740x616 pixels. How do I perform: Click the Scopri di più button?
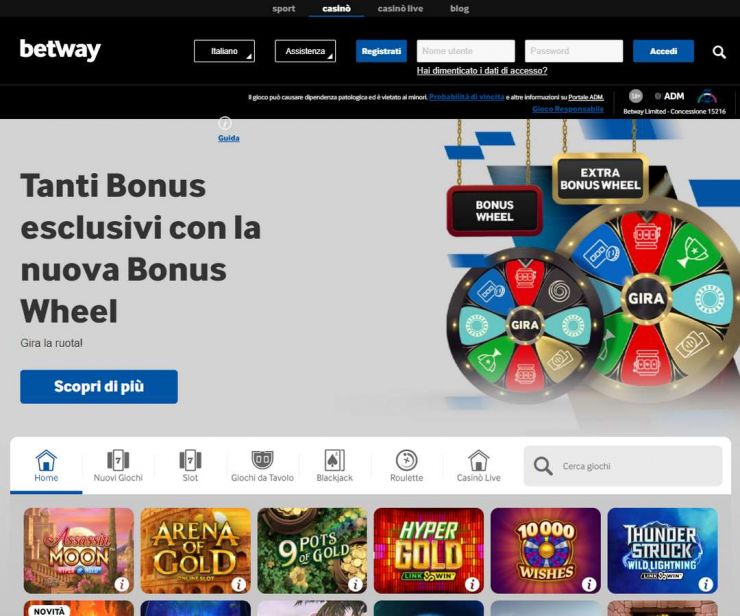pyautogui.click(x=99, y=387)
